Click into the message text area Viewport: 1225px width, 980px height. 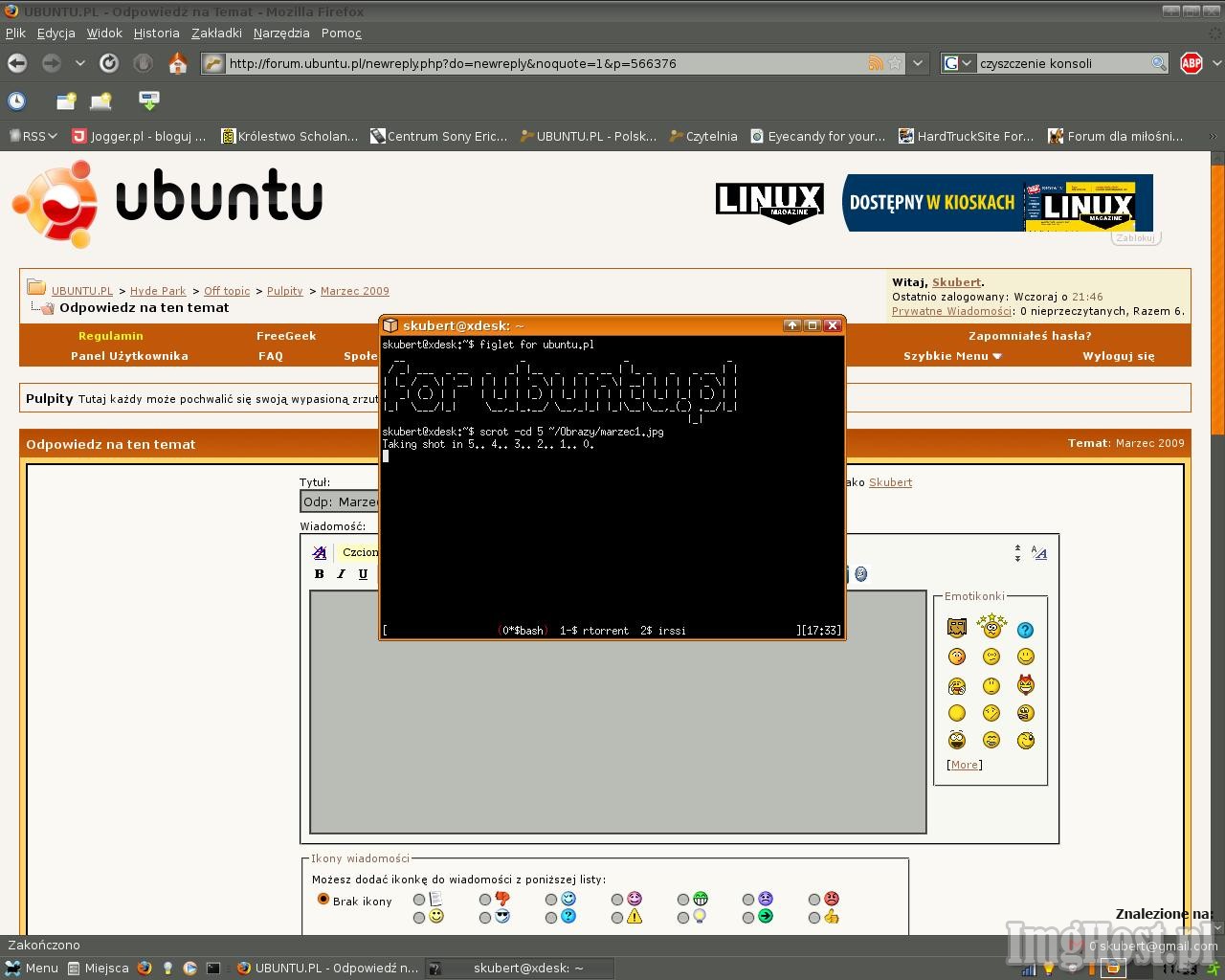click(x=618, y=712)
